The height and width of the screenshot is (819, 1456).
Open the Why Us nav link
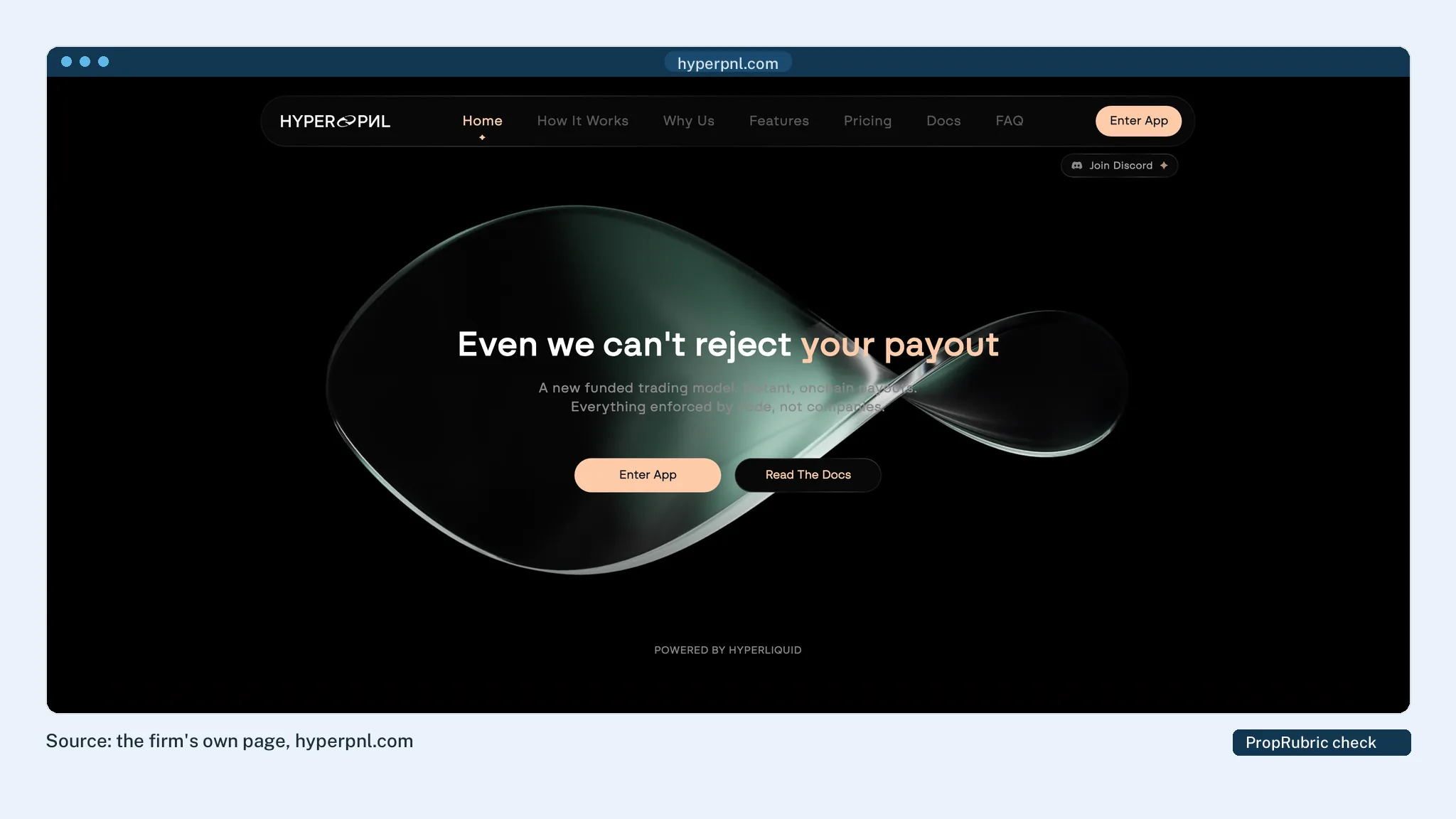(688, 121)
